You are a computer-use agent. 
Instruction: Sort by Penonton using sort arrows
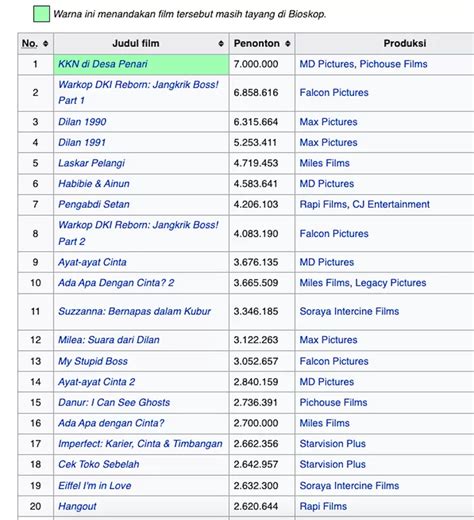pyautogui.click(x=288, y=44)
